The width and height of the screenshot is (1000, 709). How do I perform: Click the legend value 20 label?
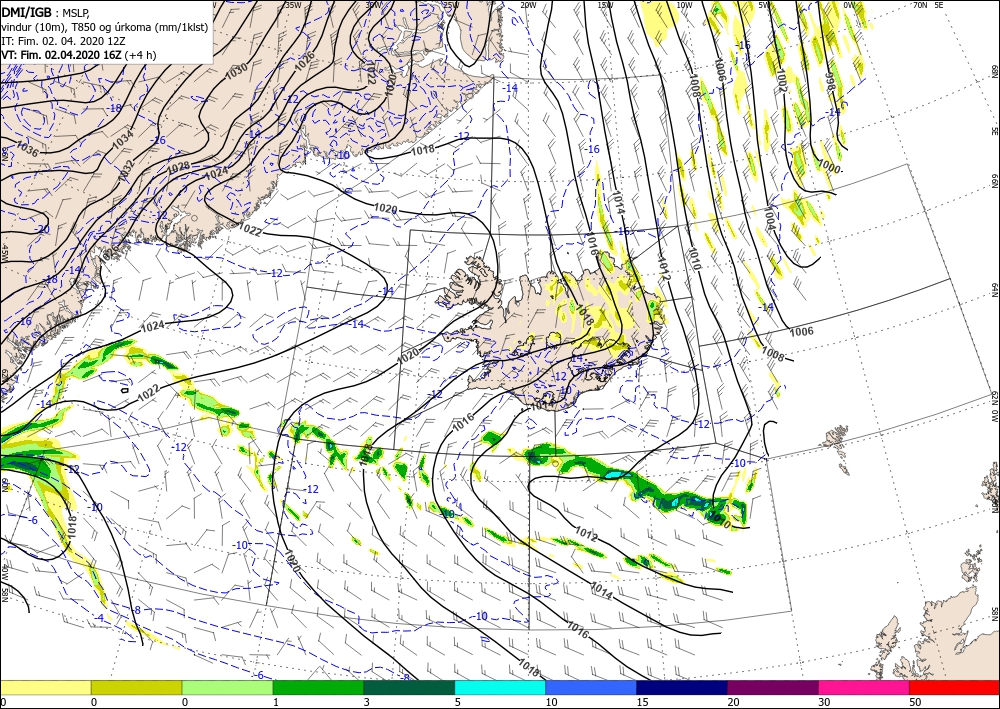pyautogui.click(x=733, y=702)
